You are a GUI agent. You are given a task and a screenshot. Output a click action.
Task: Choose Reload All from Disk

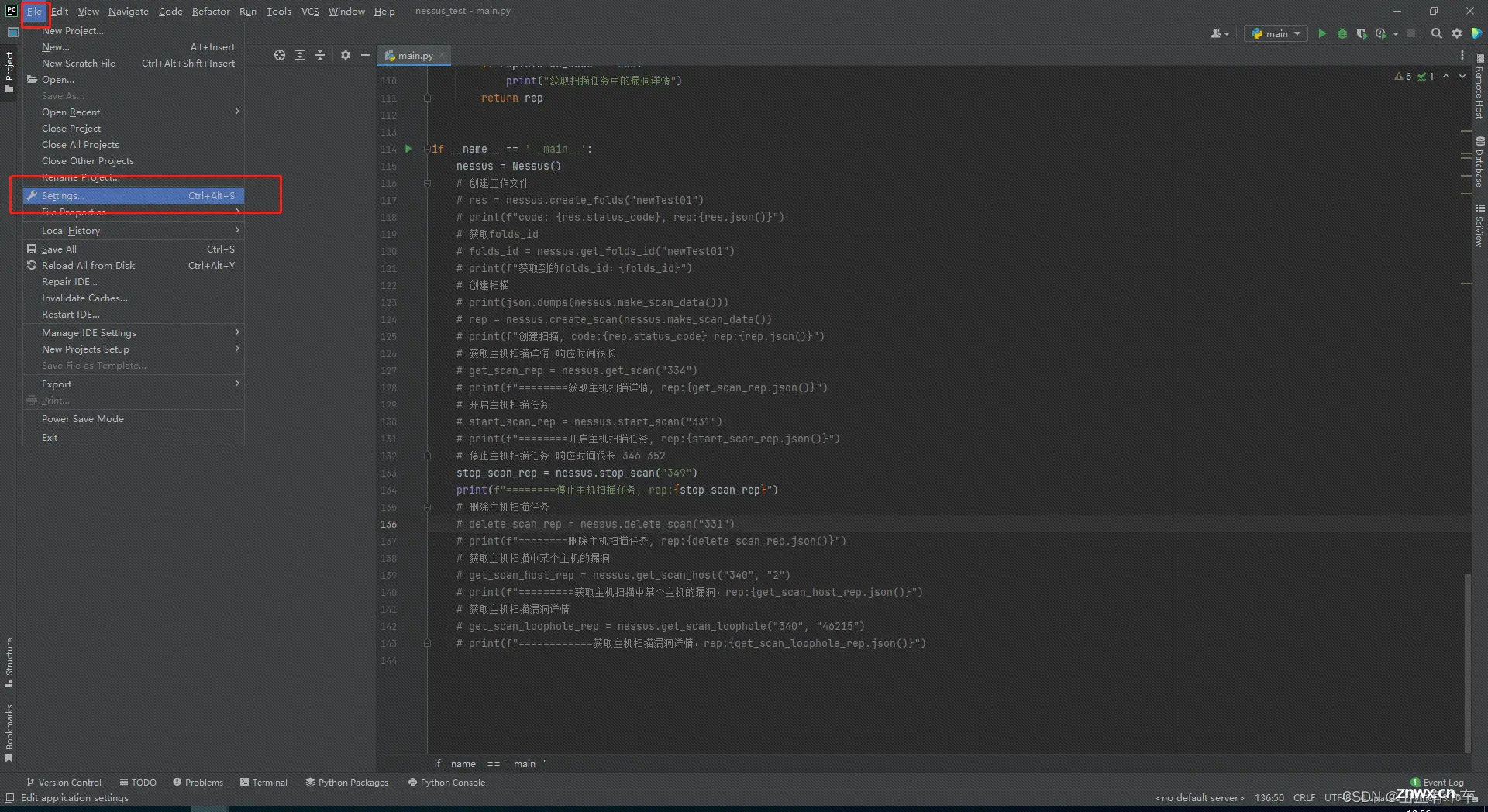coord(133,265)
